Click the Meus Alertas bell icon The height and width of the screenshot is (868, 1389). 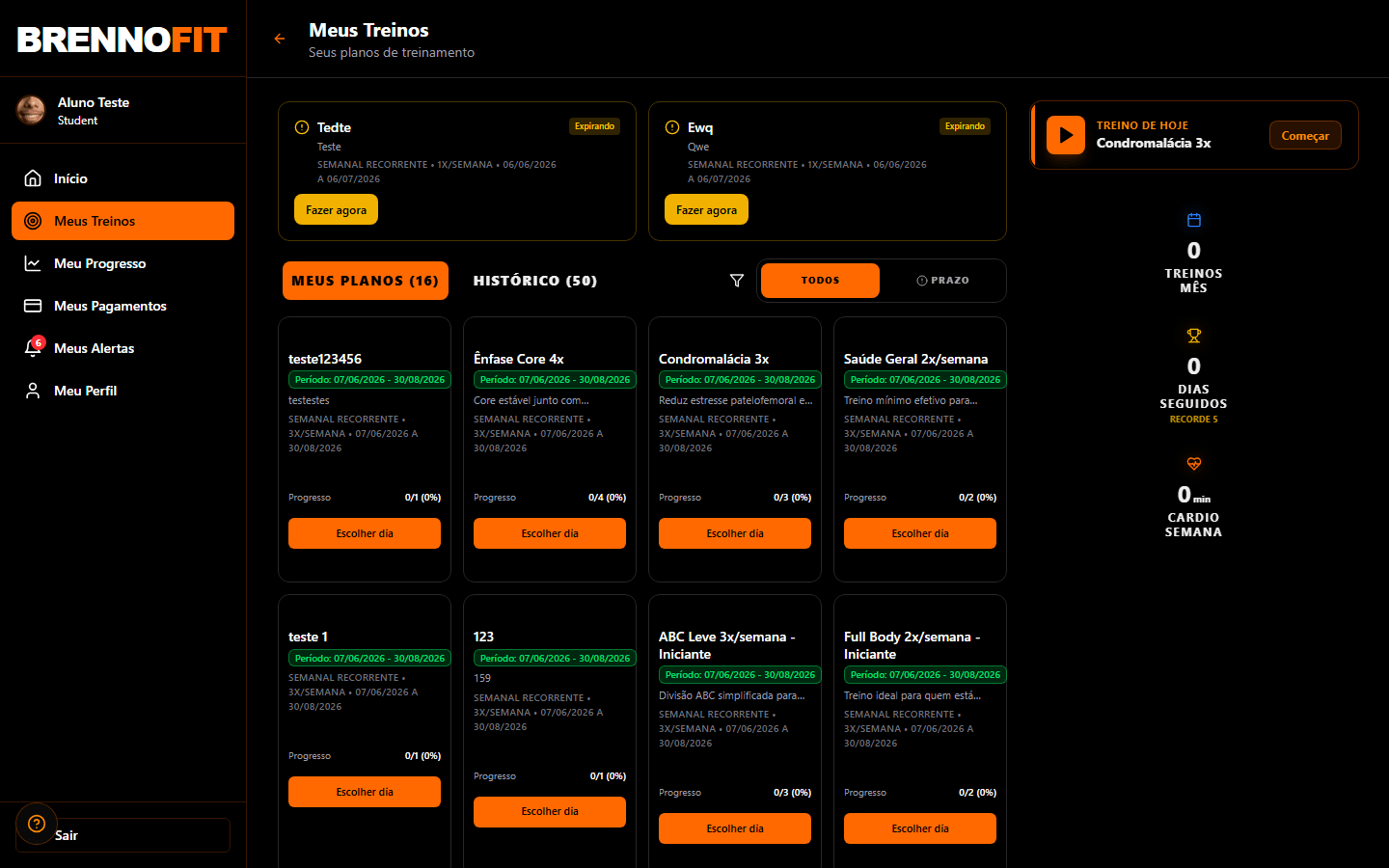click(x=33, y=348)
